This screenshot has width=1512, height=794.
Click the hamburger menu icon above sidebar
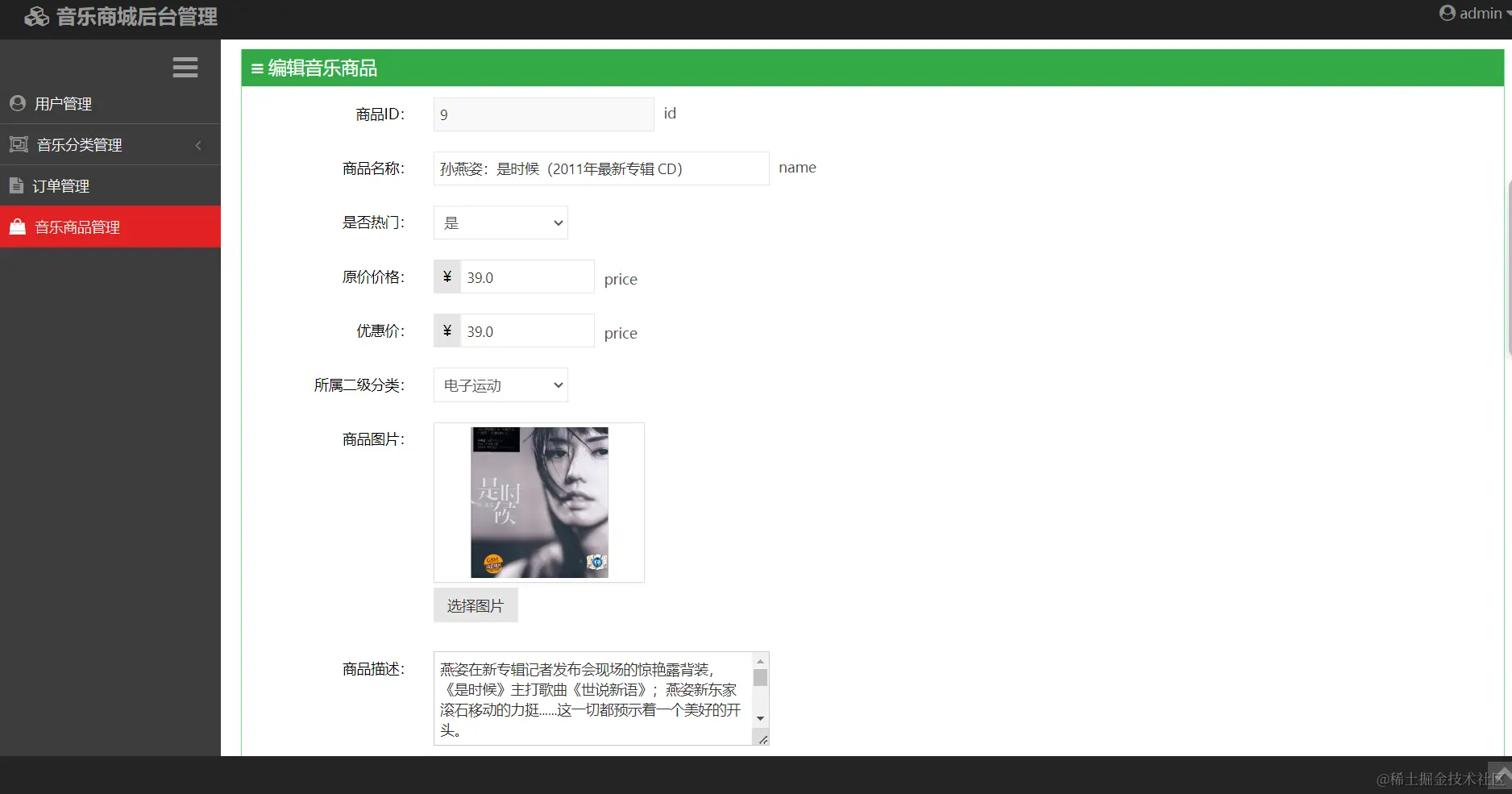coord(185,67)
